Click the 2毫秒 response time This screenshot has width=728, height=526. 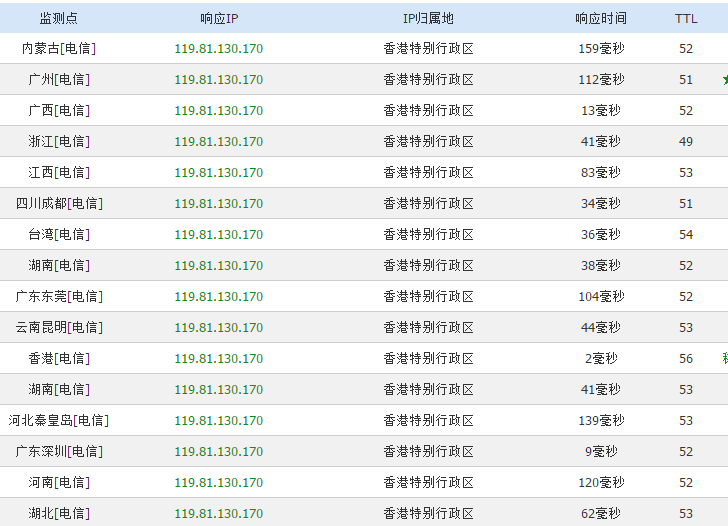(x=601, y=358)
